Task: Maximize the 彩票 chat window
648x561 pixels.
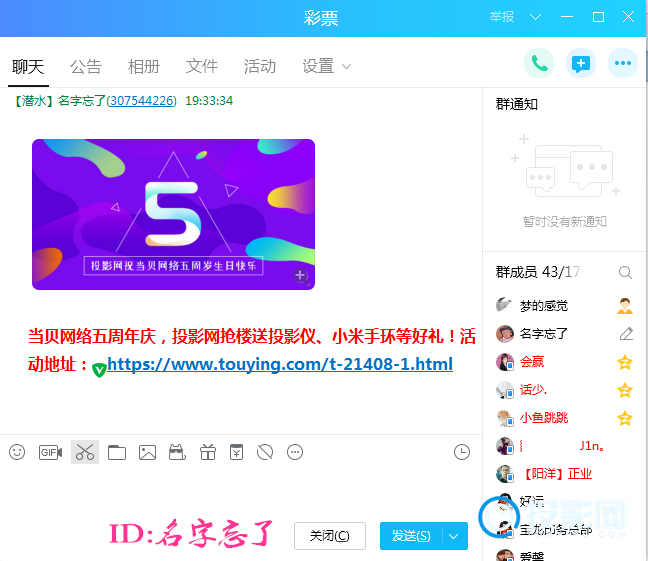Action: [598, 17]
